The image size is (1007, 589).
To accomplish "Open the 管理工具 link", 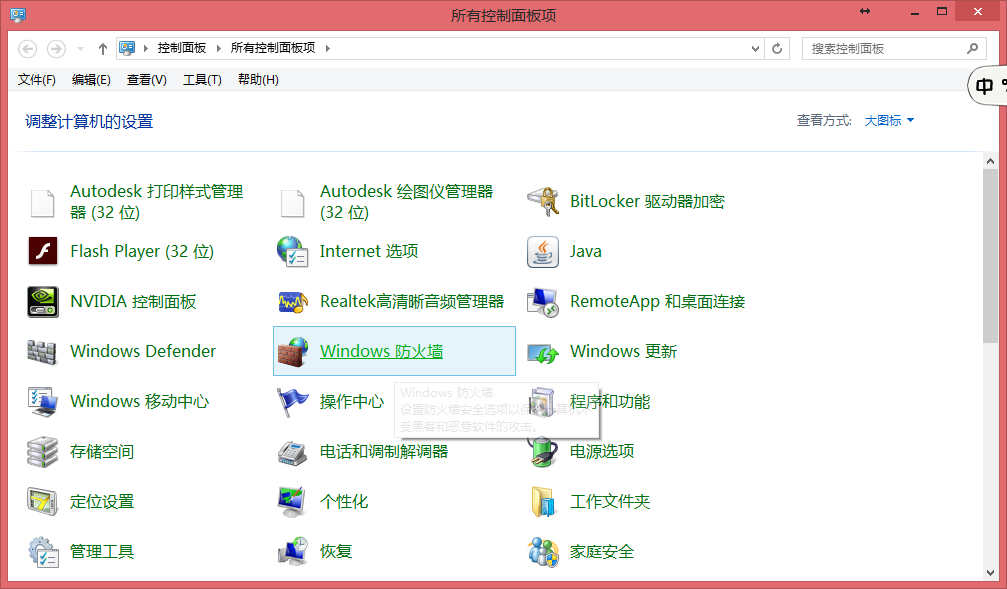I will point(102,552).
